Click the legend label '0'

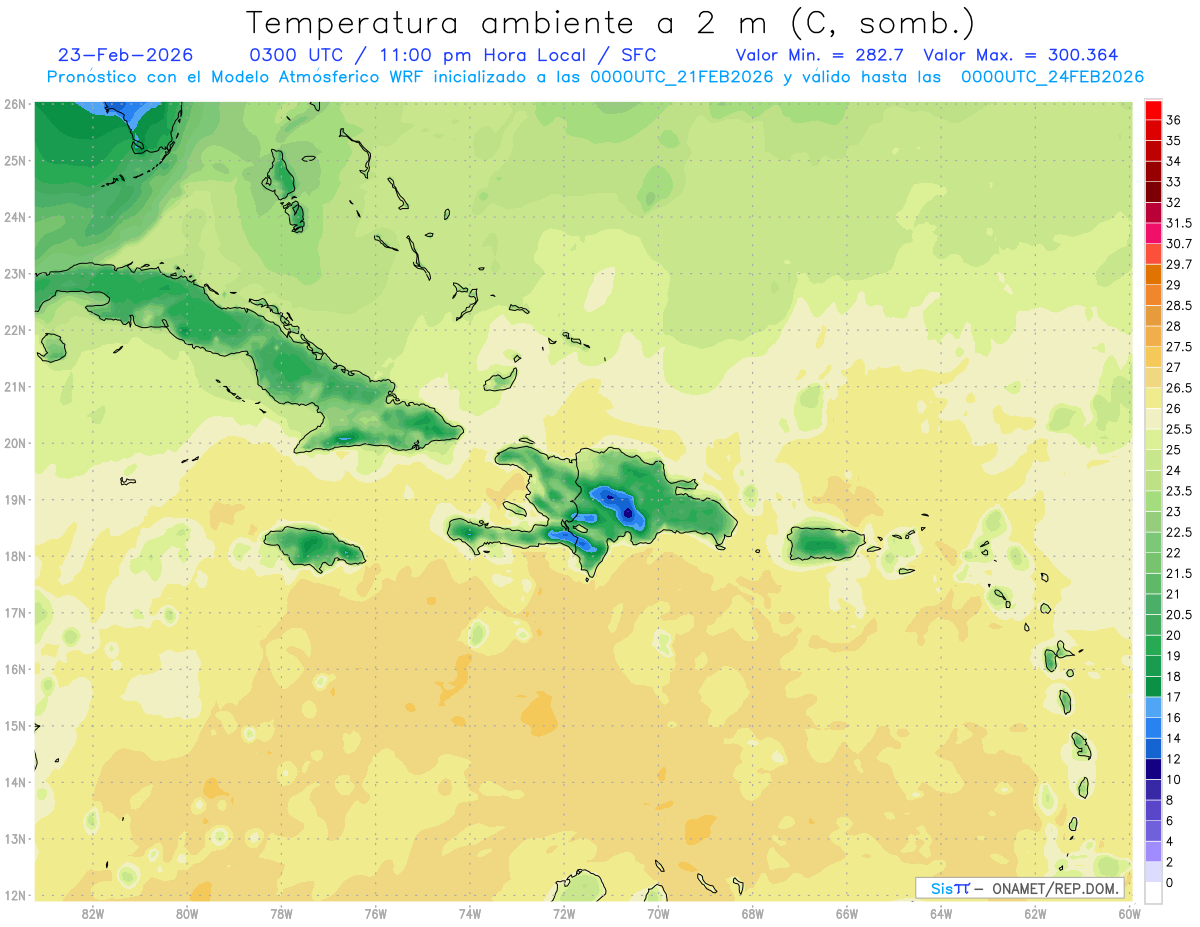point(1170,882)
